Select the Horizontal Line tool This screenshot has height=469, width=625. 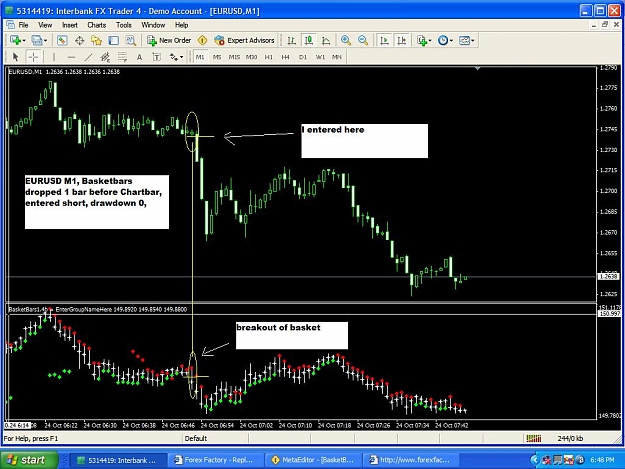click(x=71, y=57)
